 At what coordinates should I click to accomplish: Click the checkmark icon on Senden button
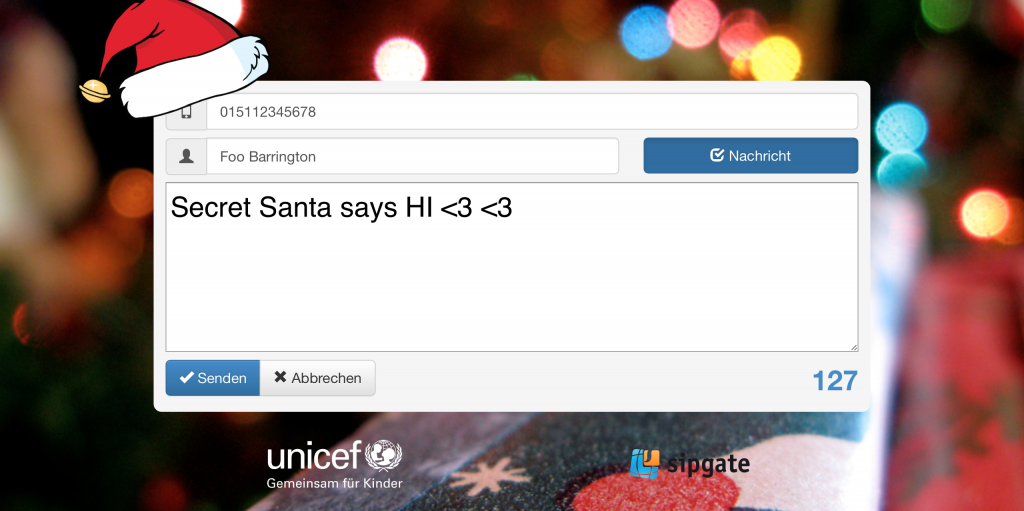coord(186,378)
